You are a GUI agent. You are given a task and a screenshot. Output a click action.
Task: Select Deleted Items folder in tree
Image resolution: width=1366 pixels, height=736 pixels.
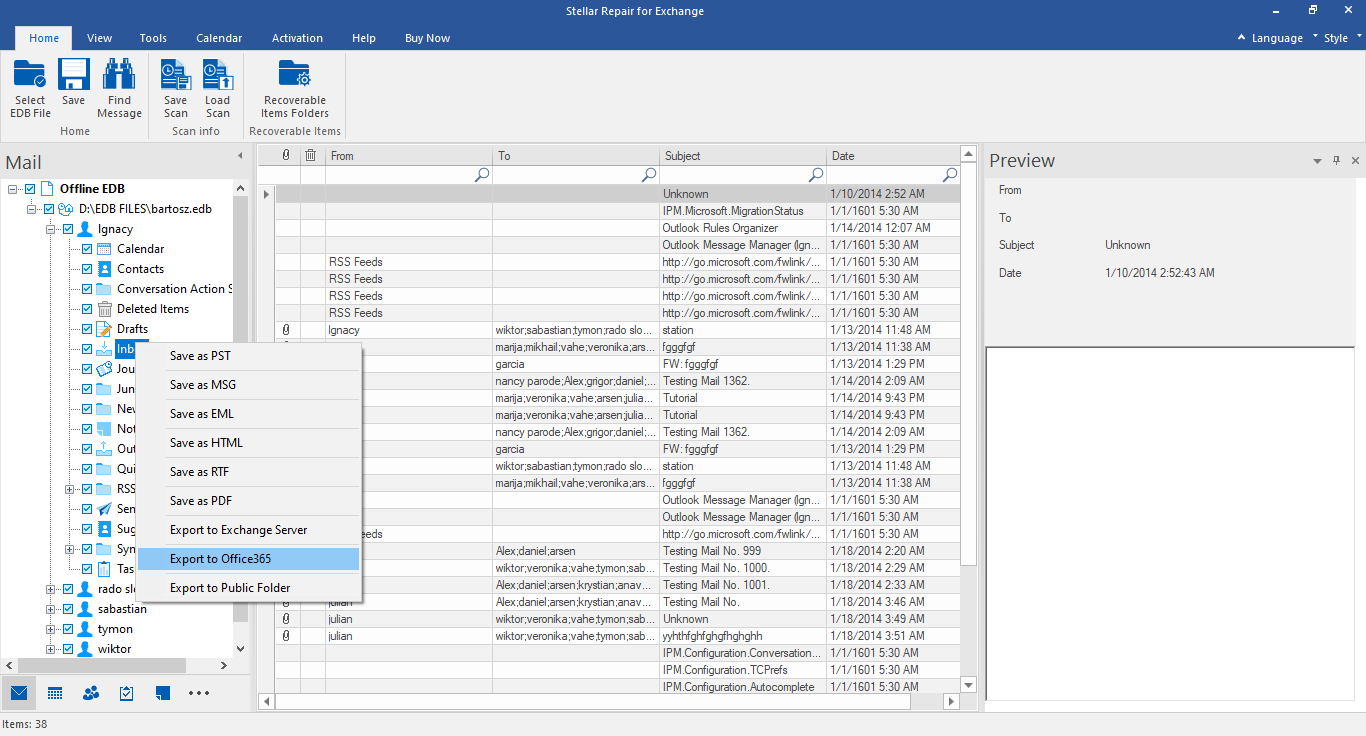click(x=153, y=309)
